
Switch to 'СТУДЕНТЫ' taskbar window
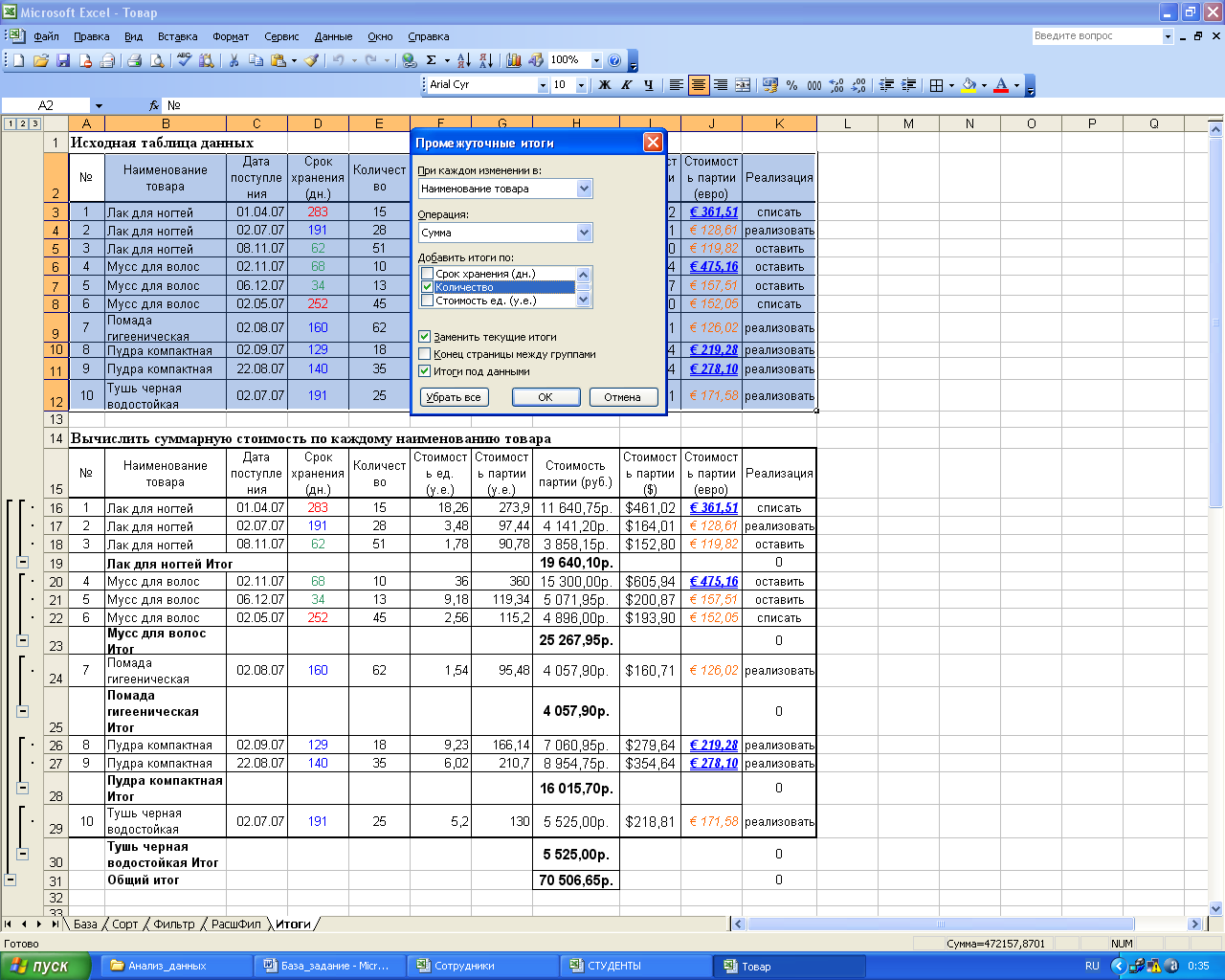(x=636, y=966)
